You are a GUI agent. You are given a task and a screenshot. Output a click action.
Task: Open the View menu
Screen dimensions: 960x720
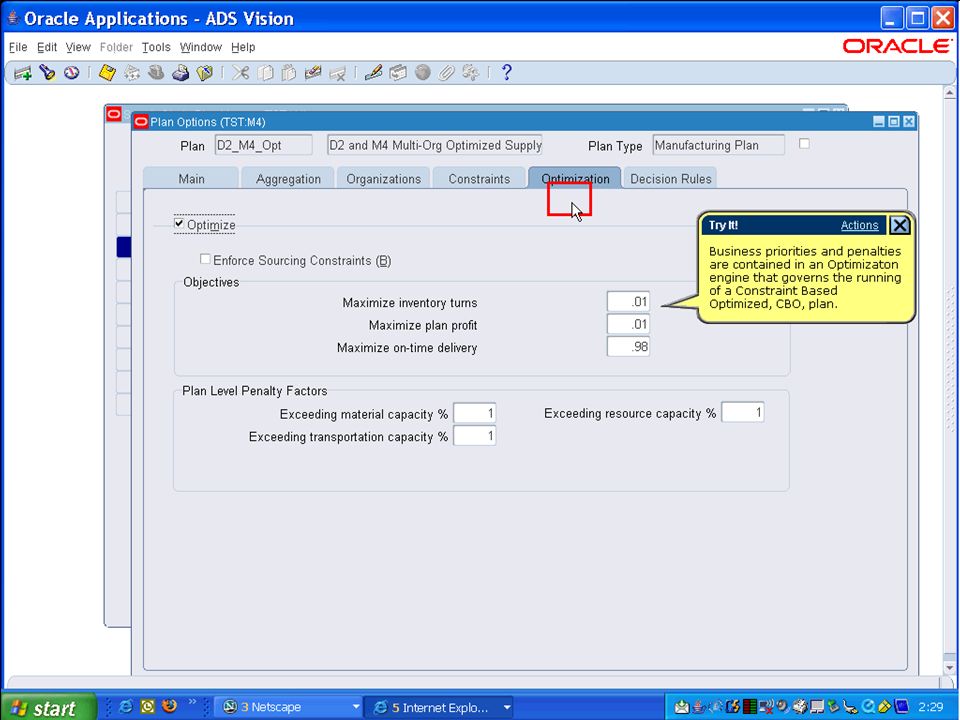pyautogui.click(x=78, y=47)
